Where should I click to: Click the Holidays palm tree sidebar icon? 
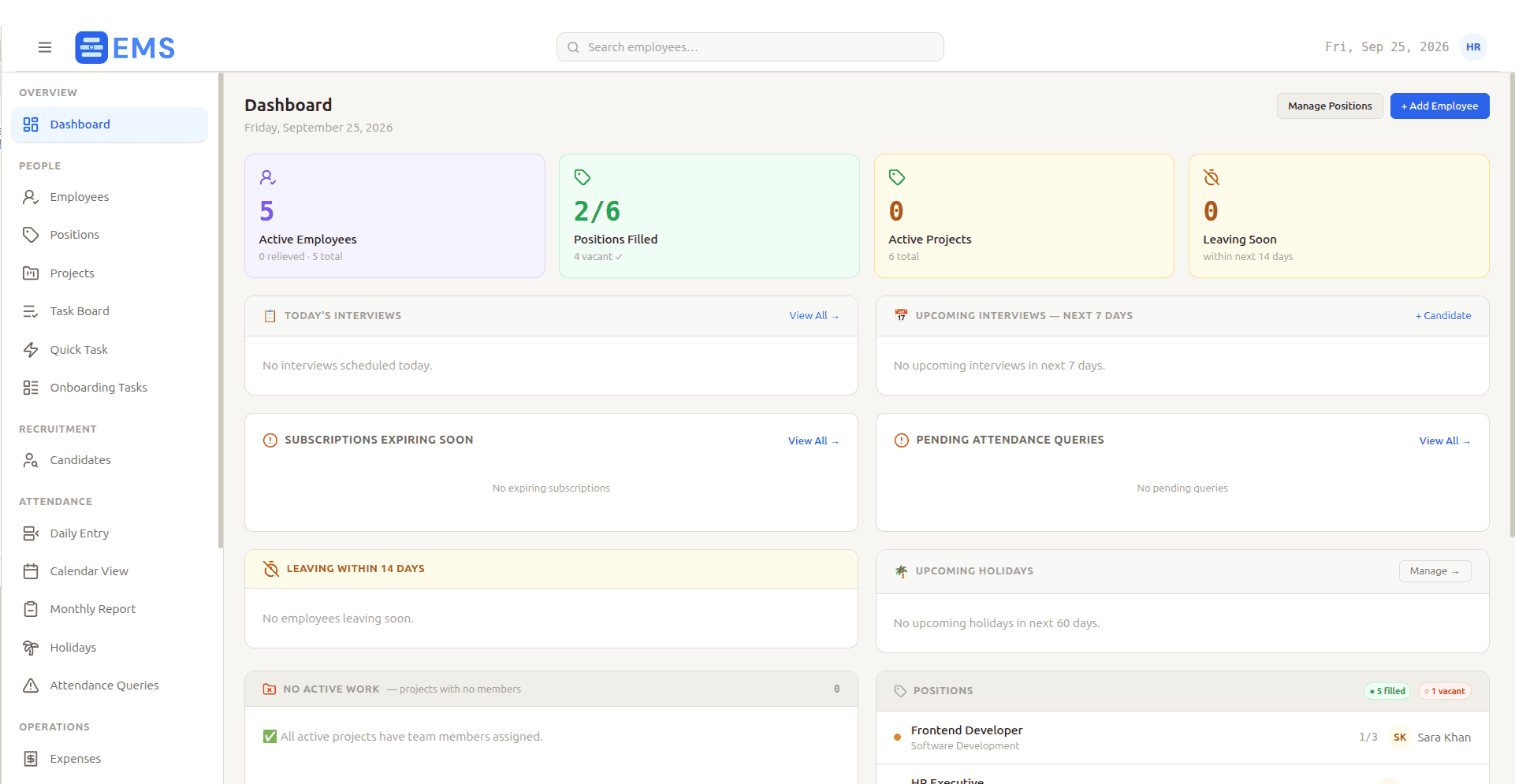pyautogui.click(x=31, y=648)
